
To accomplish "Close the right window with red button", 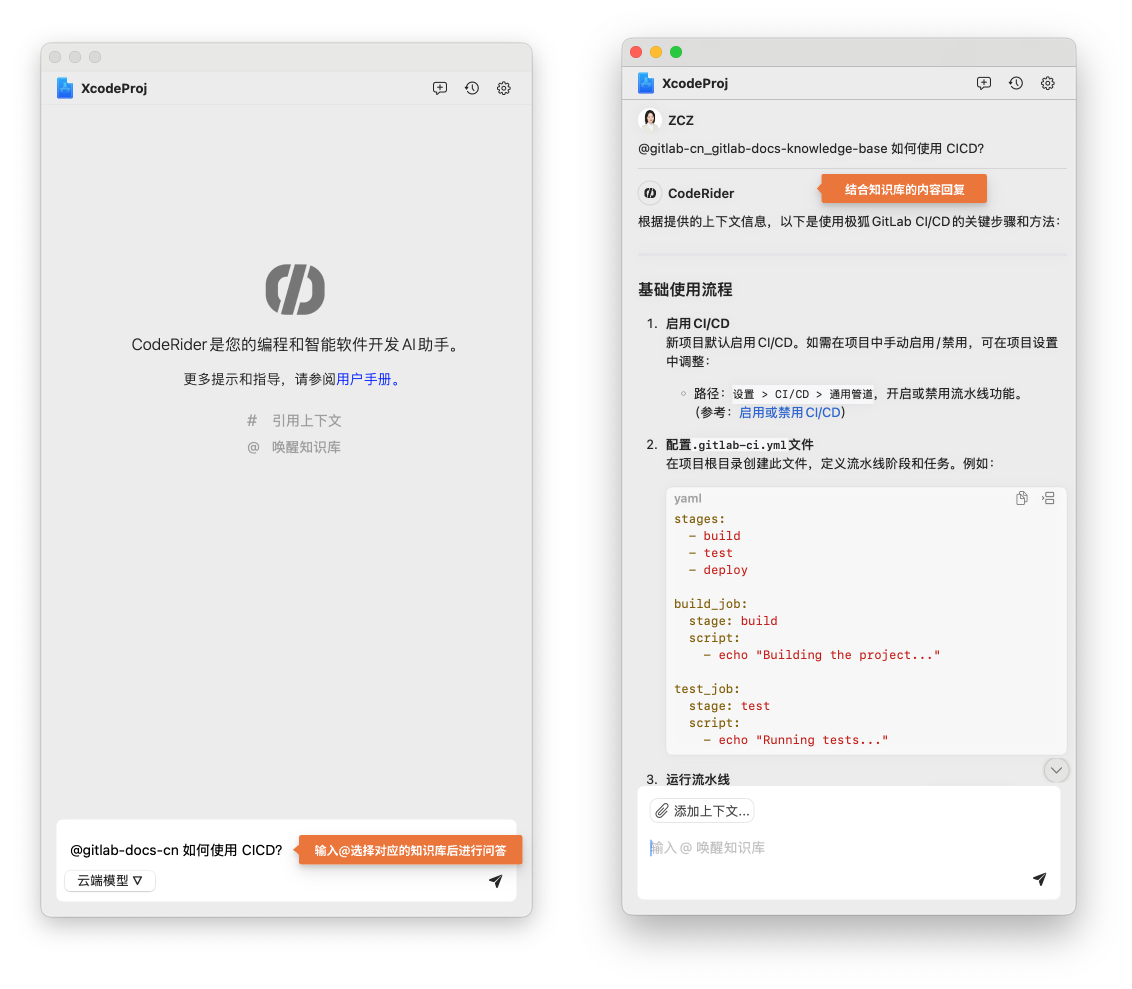I will (636, 52).
